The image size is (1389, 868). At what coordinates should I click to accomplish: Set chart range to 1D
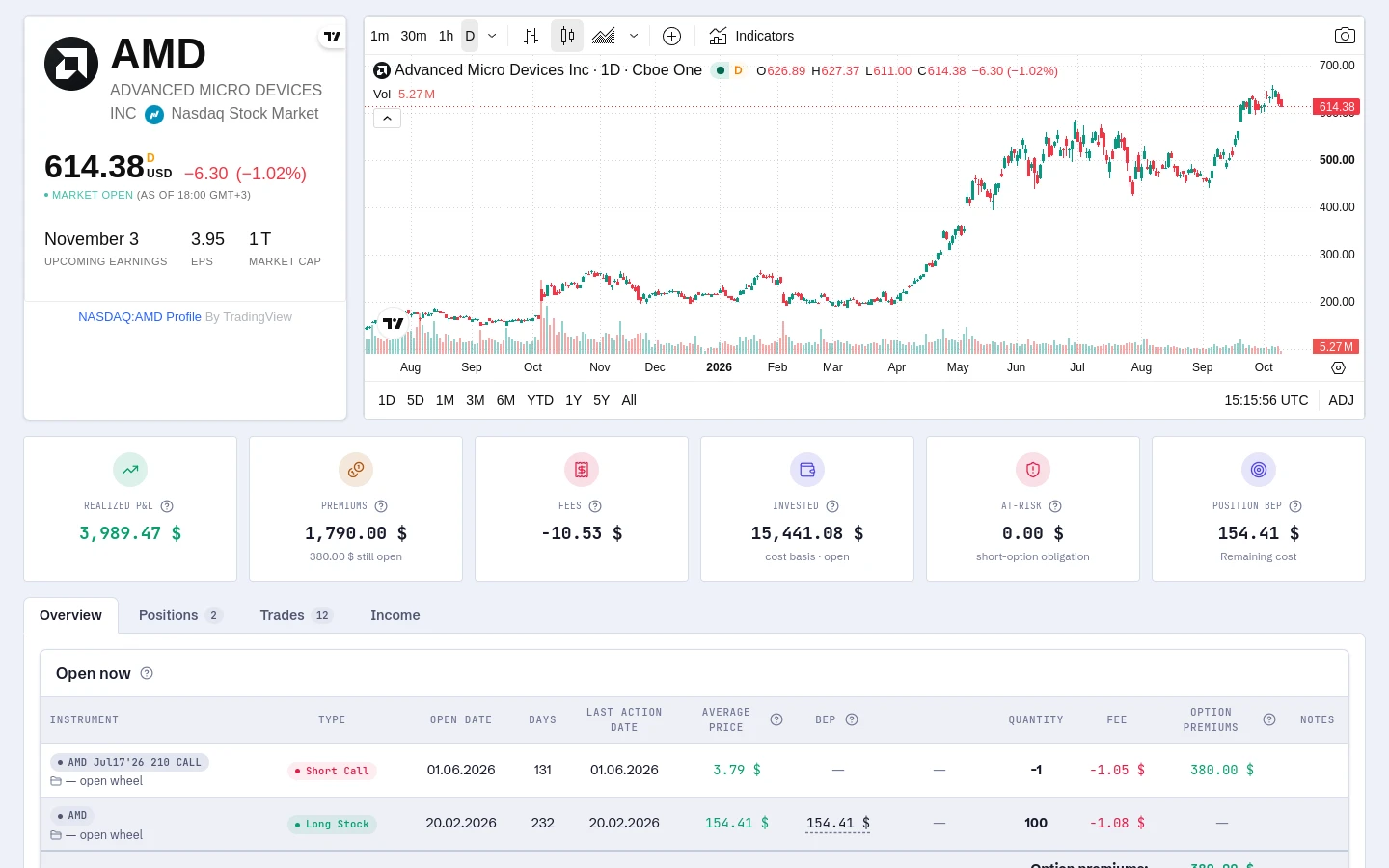point(387,400)
